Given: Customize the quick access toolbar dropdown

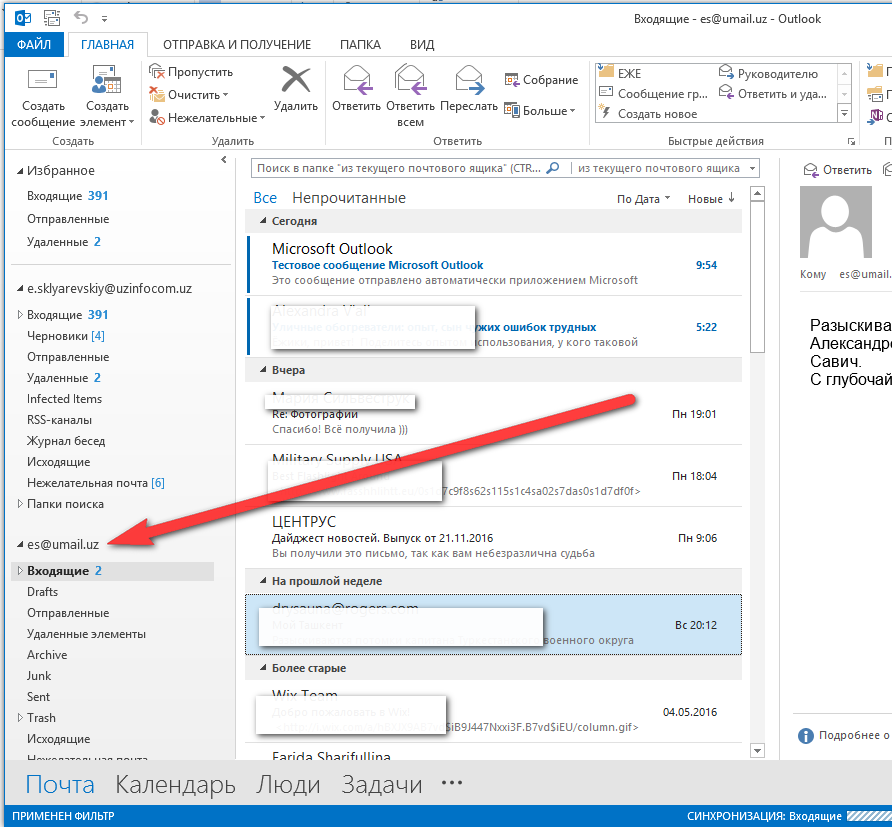Looking at the screenshot, I should coord(104,19).
